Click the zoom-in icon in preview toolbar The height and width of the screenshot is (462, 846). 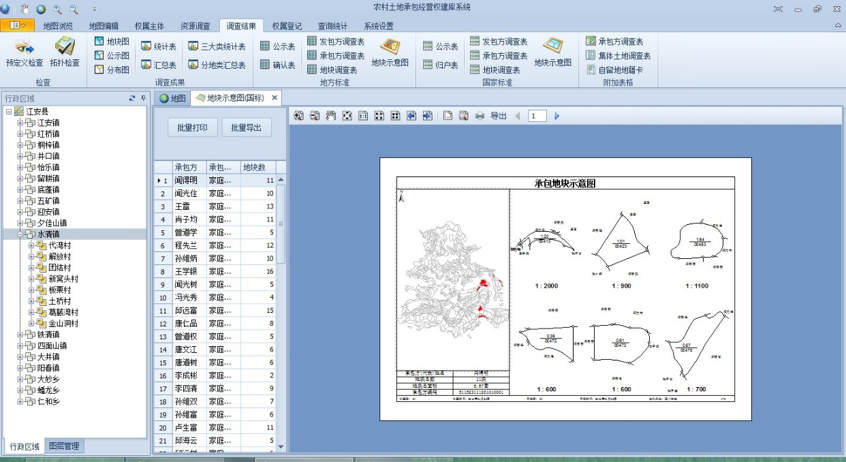[298, 116]
